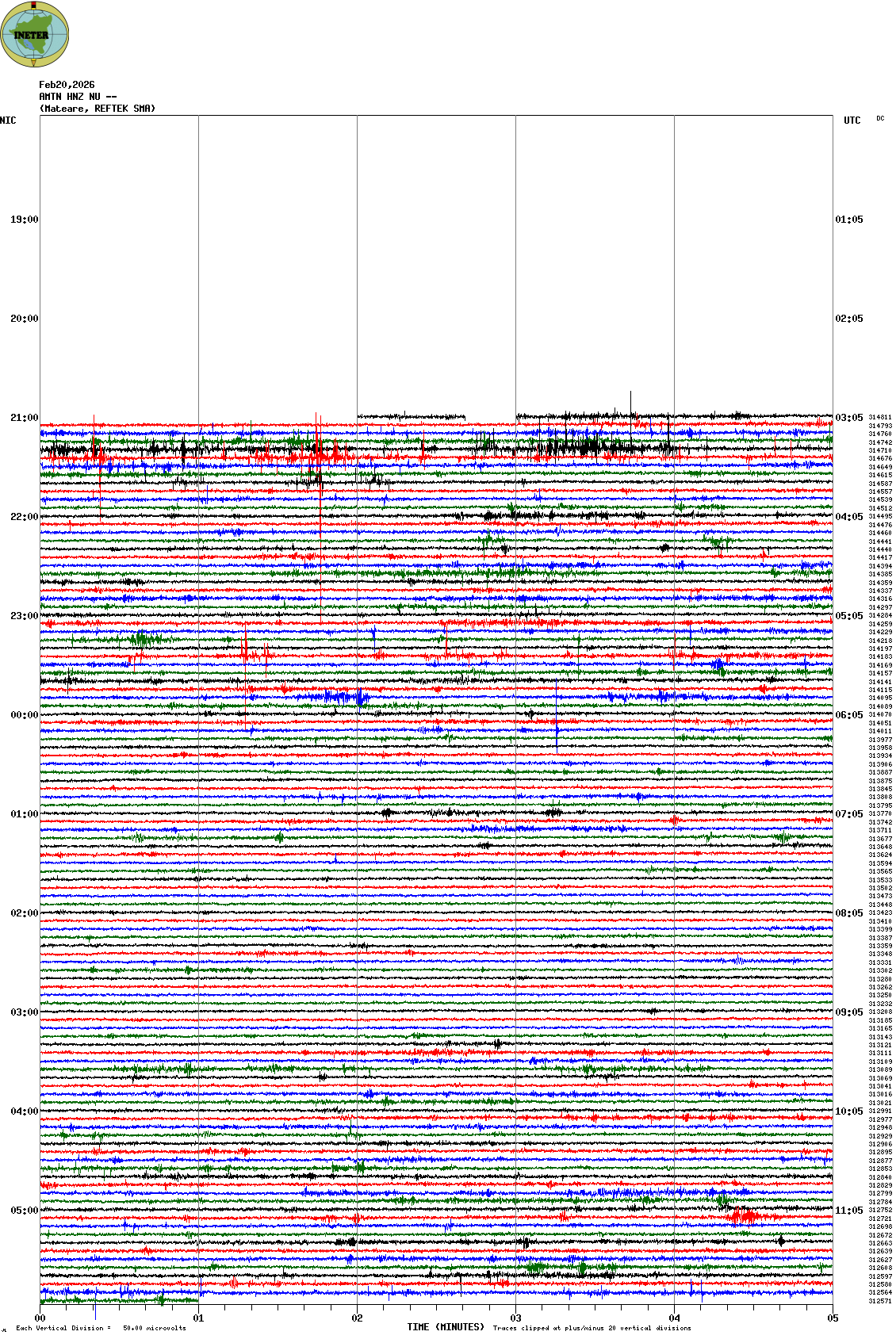The height and width of the screenshot is (1339, 896).
Task: Click the 04 minute axis tick label
Action: click(674, 1318)
